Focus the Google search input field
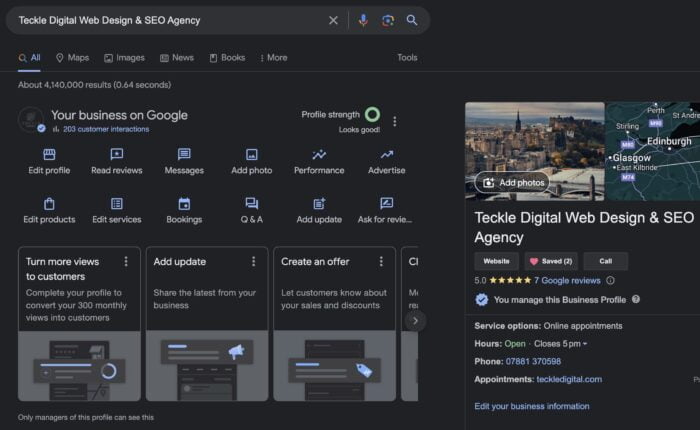The image size is (700, 430). [x=170, y=20]
